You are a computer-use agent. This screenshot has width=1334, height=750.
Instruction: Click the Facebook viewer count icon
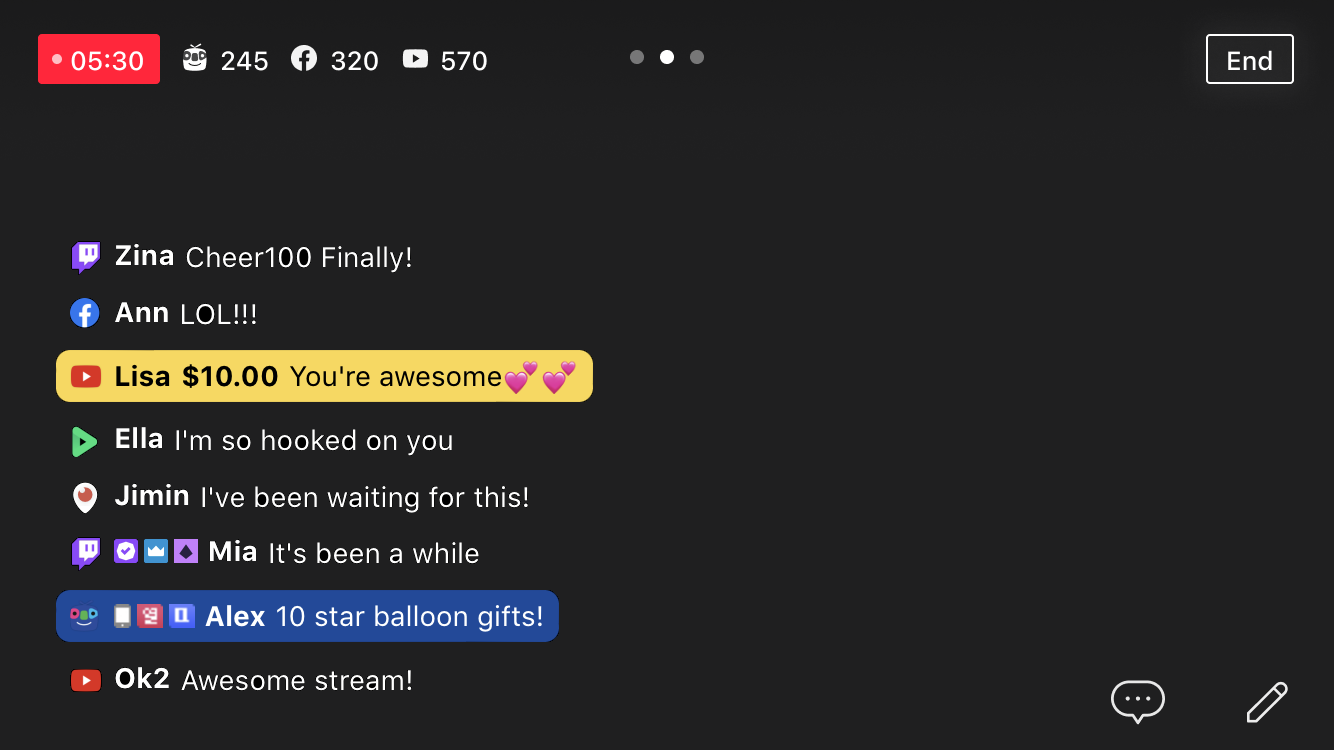pos(304,59)
